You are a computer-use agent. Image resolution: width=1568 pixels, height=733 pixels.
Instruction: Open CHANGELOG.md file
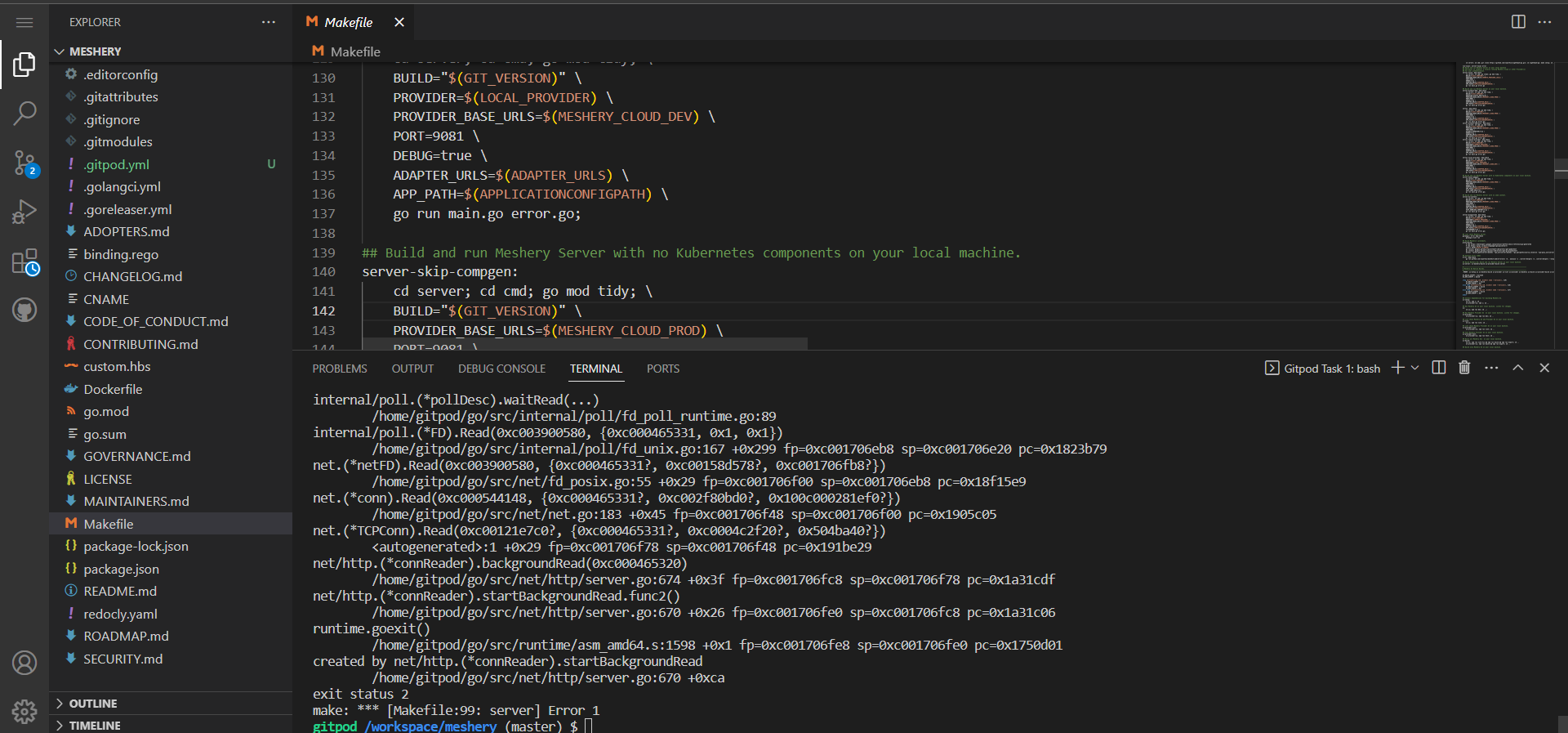tap(171, 276)
